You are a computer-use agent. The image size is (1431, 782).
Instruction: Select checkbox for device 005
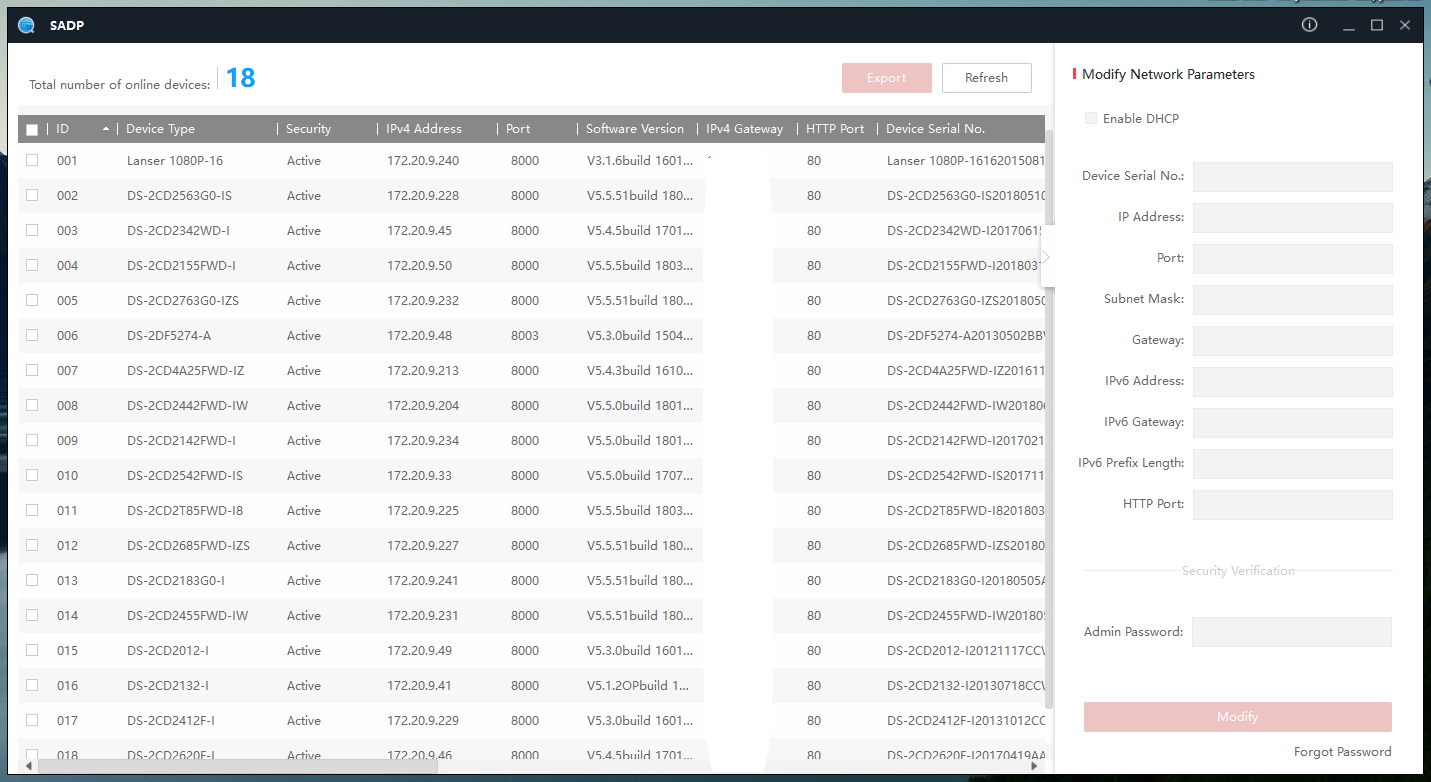32,300
